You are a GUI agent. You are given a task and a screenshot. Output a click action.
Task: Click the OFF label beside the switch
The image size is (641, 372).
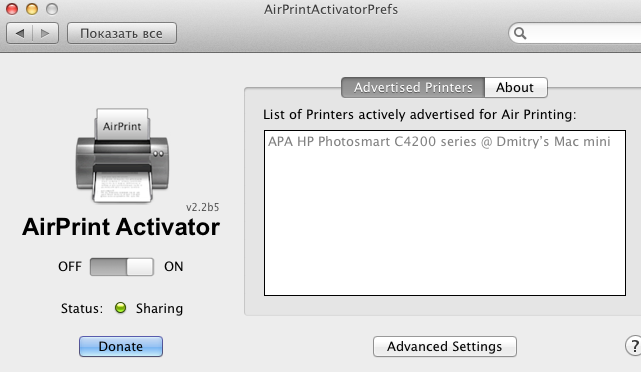pos(70,267)
